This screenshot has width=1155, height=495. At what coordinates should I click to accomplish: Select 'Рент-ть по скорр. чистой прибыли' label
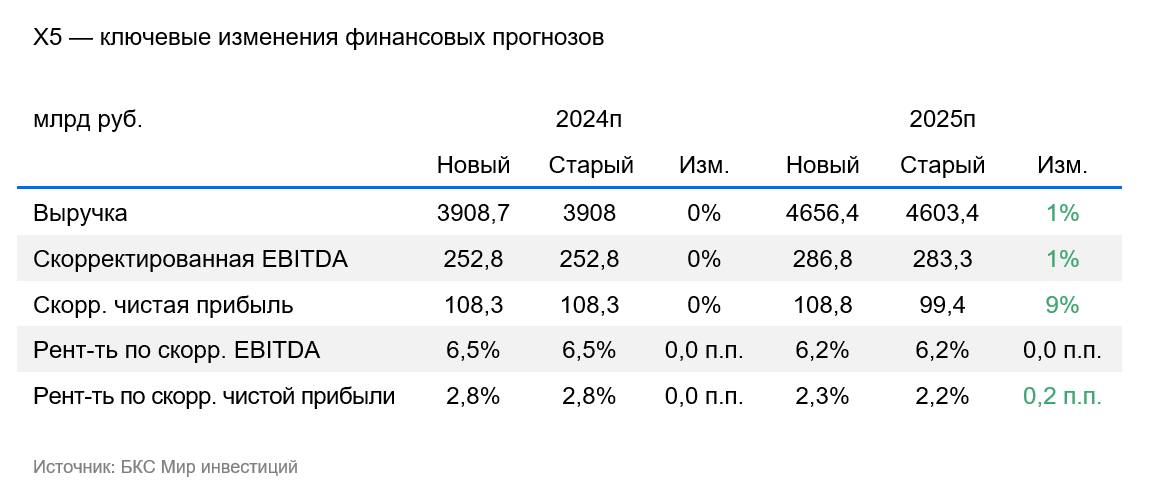(214, 396)
